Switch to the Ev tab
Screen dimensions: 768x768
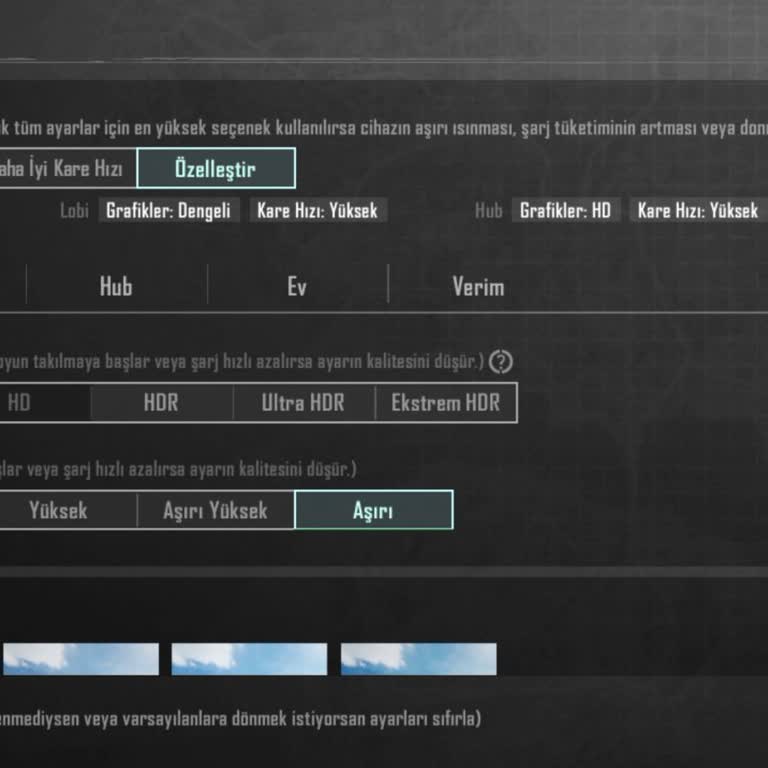point(297,287)
